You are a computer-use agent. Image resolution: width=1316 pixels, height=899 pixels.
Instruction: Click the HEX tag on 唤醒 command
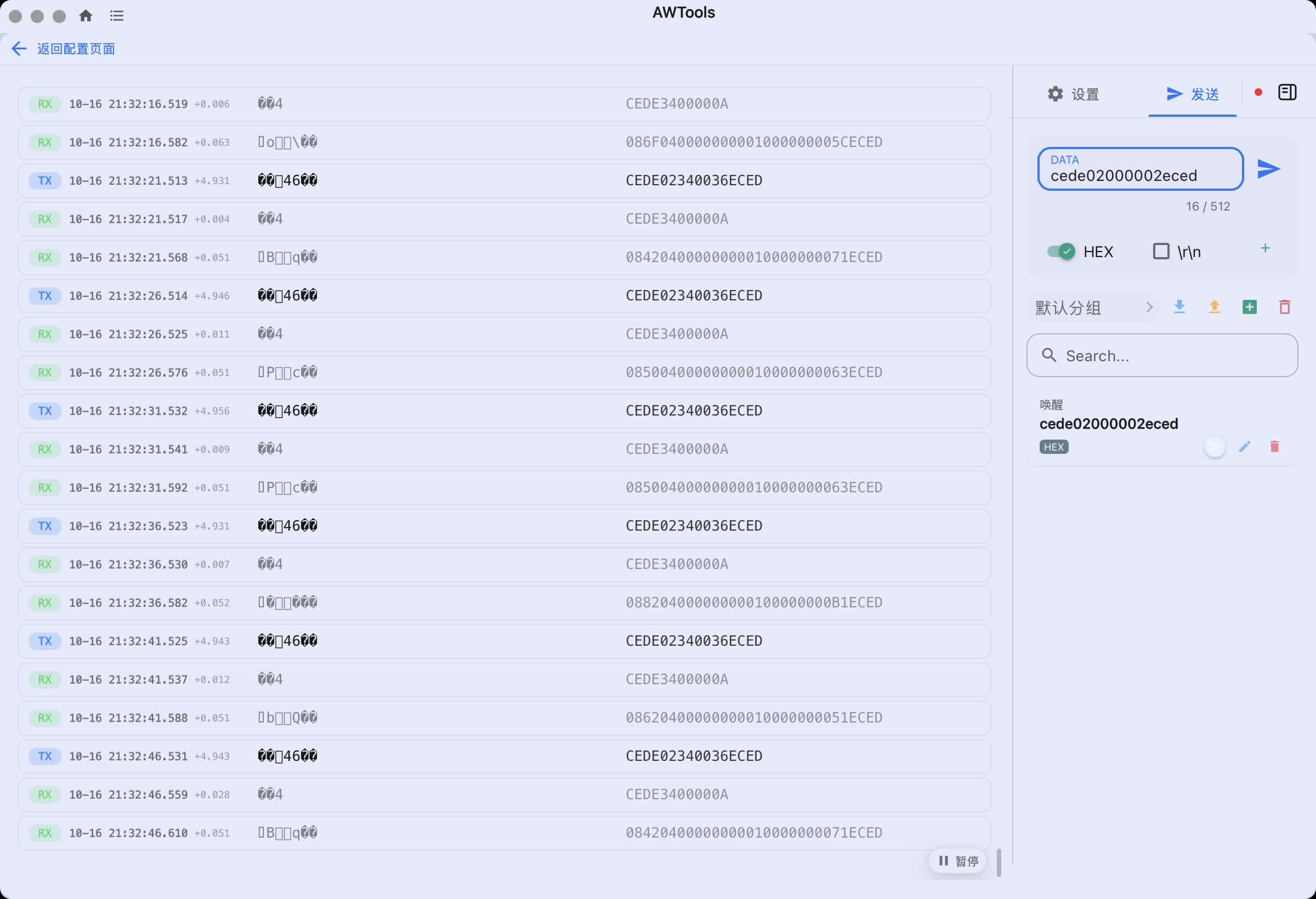[1053, 447]
